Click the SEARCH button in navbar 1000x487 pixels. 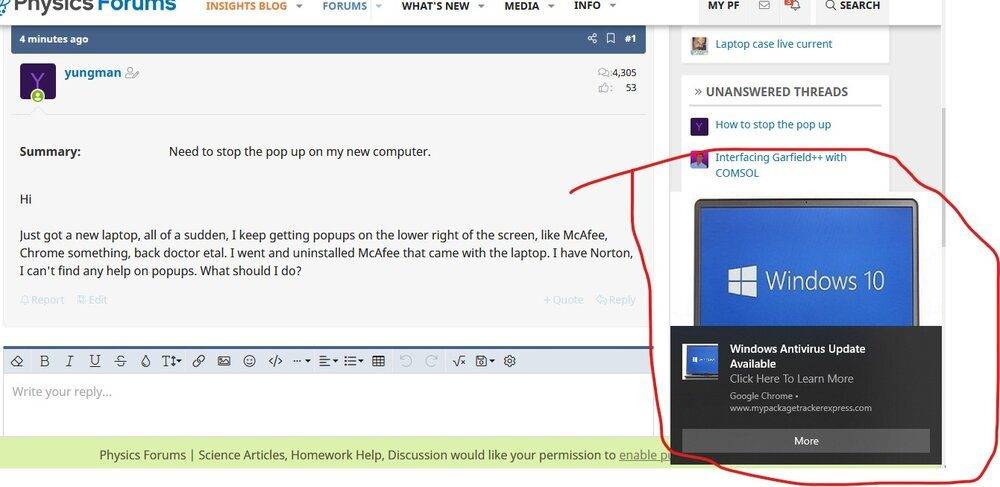coord(852,5)
